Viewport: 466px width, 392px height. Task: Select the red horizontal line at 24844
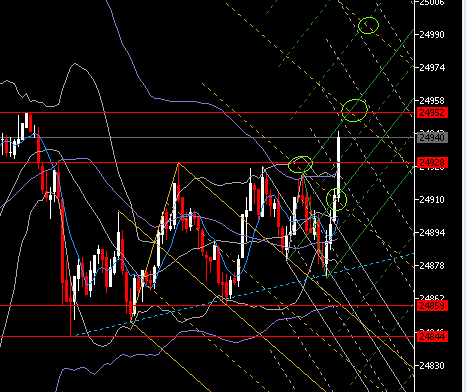click(x=207, y=337)
